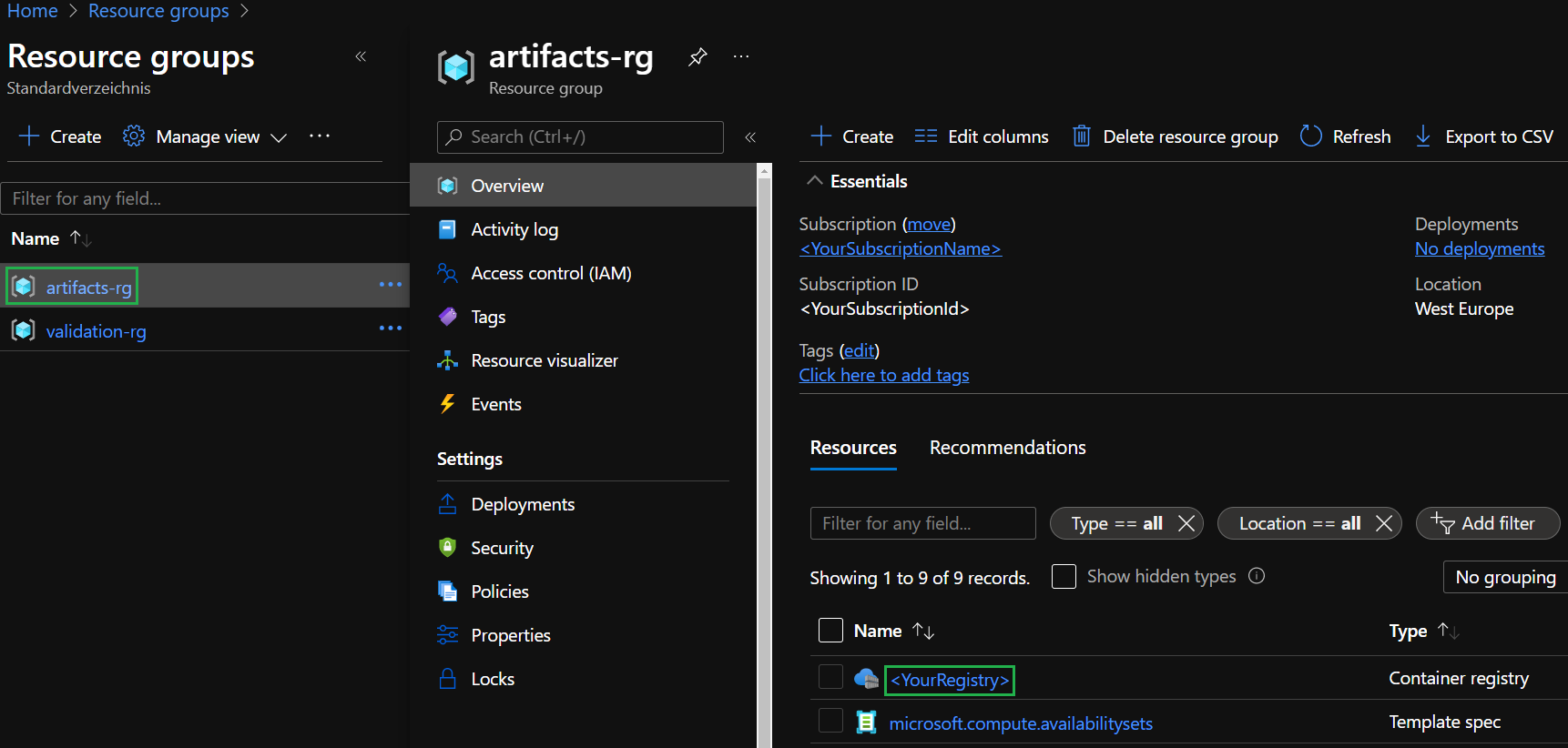Open the artifacts-rg resource group

click(x=89, y=288)
